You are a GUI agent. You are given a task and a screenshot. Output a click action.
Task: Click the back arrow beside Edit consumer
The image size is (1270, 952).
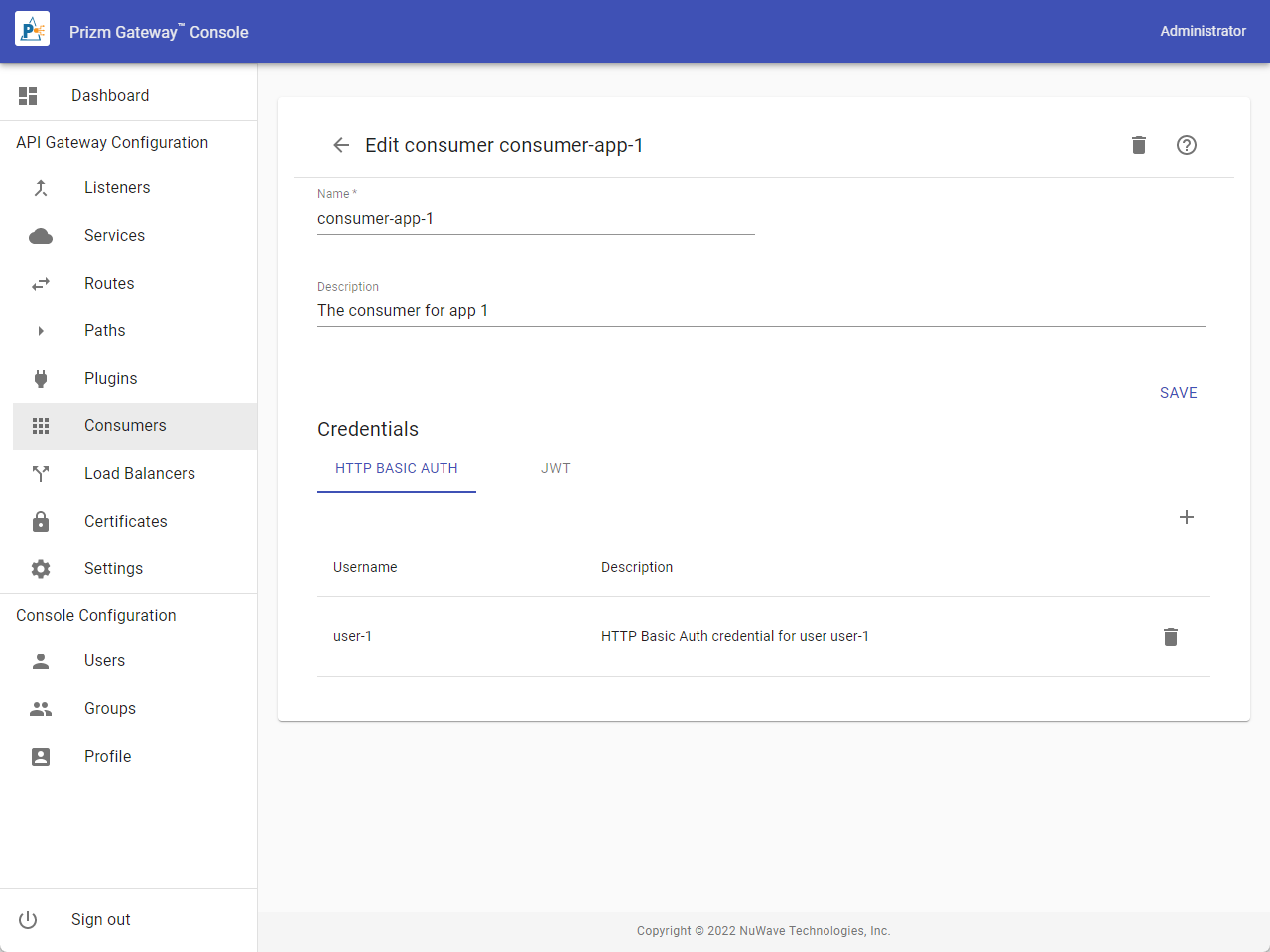(341, 145)
